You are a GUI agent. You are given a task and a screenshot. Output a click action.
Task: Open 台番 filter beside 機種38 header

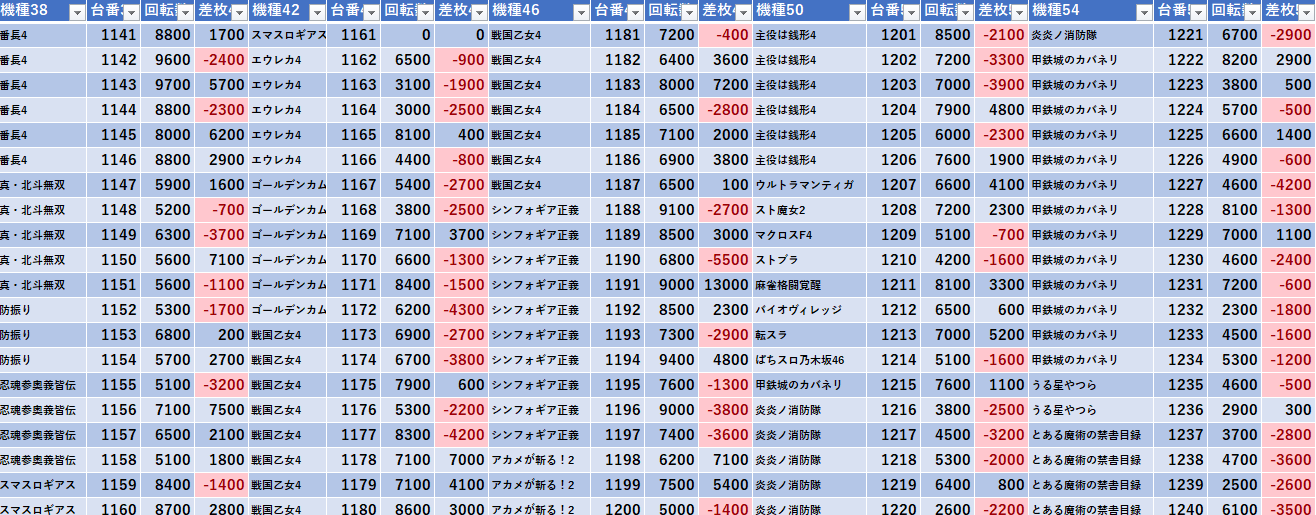click(131, 12)
